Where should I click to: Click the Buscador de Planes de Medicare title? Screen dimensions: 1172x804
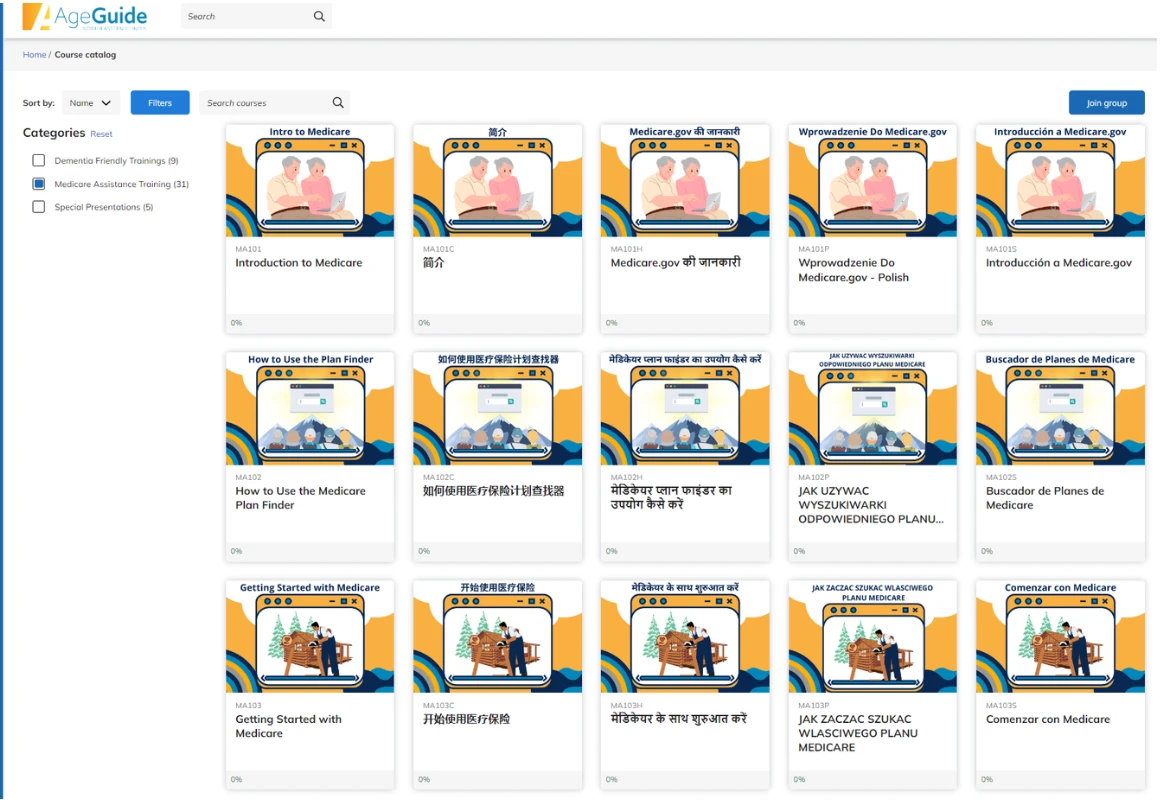coord(1045,498)
